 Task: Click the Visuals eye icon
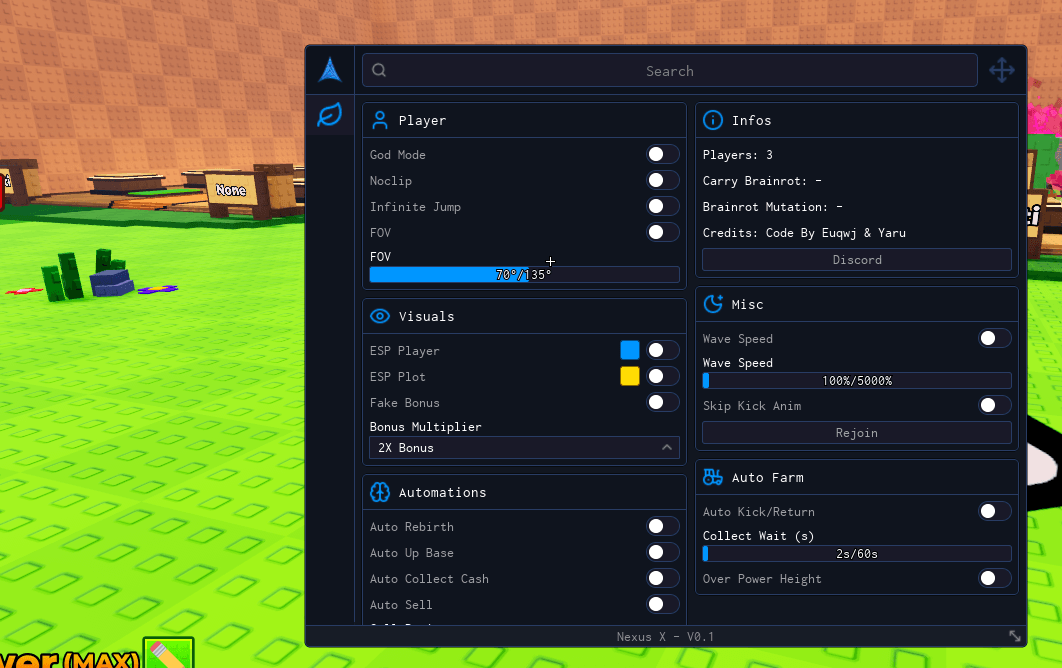(380, 316)
